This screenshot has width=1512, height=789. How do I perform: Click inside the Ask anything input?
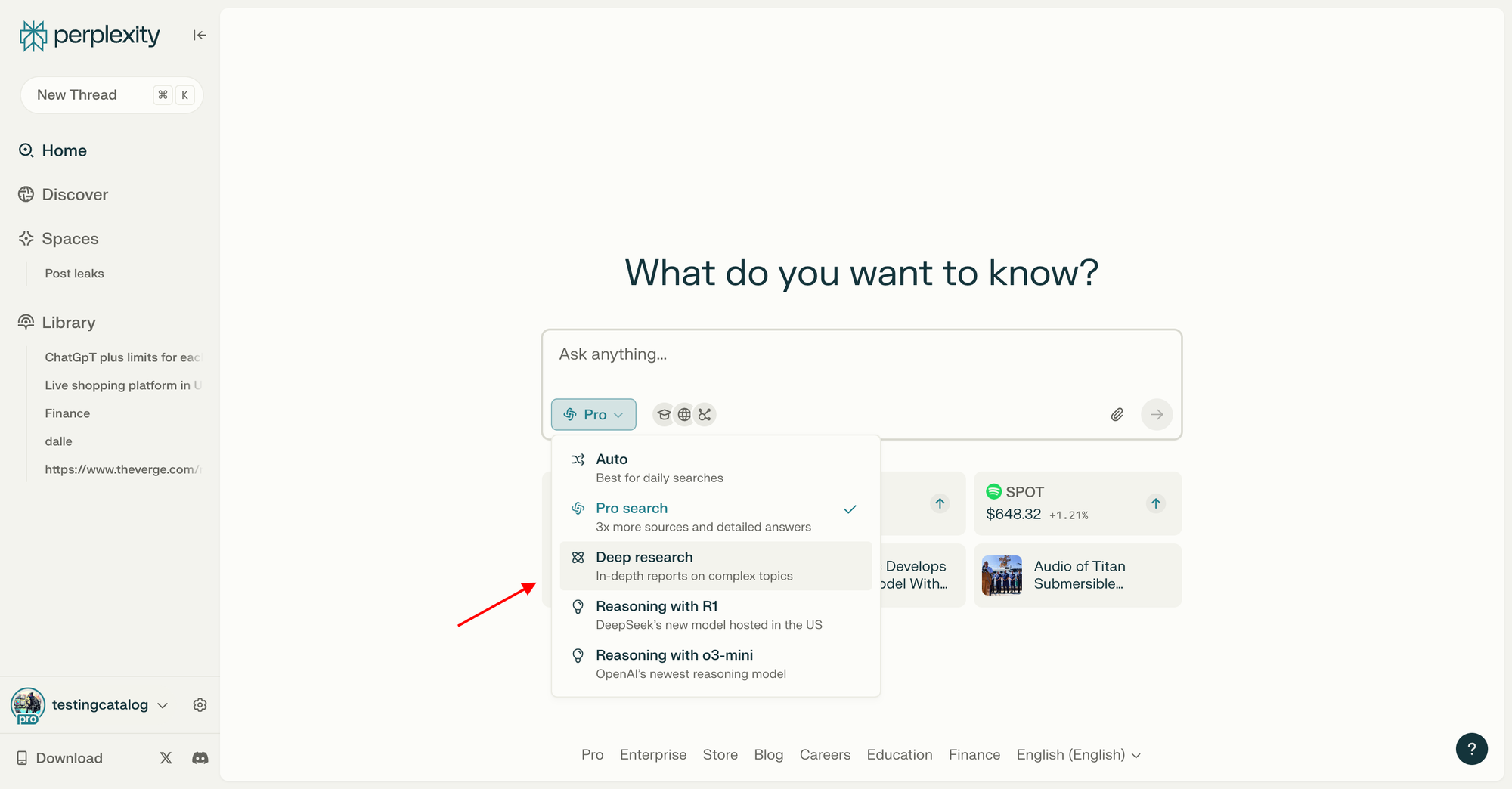862,354
